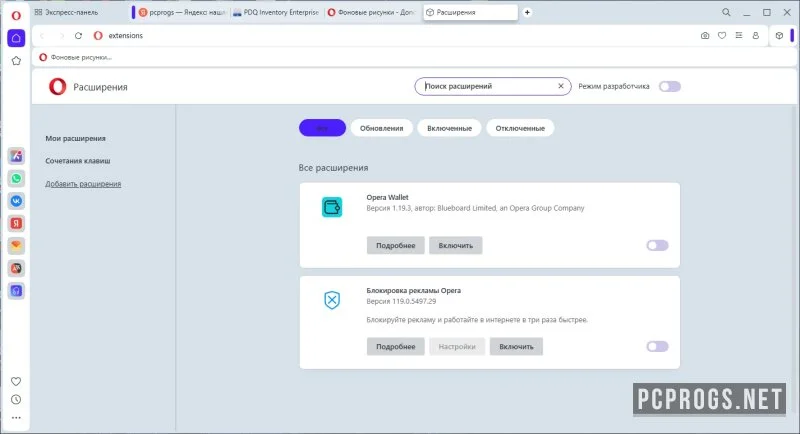800x434 pixels.
Task: Clear the extension search field
Action: pos(561,86)
